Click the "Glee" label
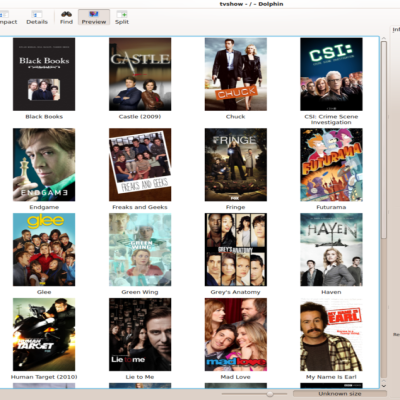This screenshot has width=400, height=400. point(44,292)
